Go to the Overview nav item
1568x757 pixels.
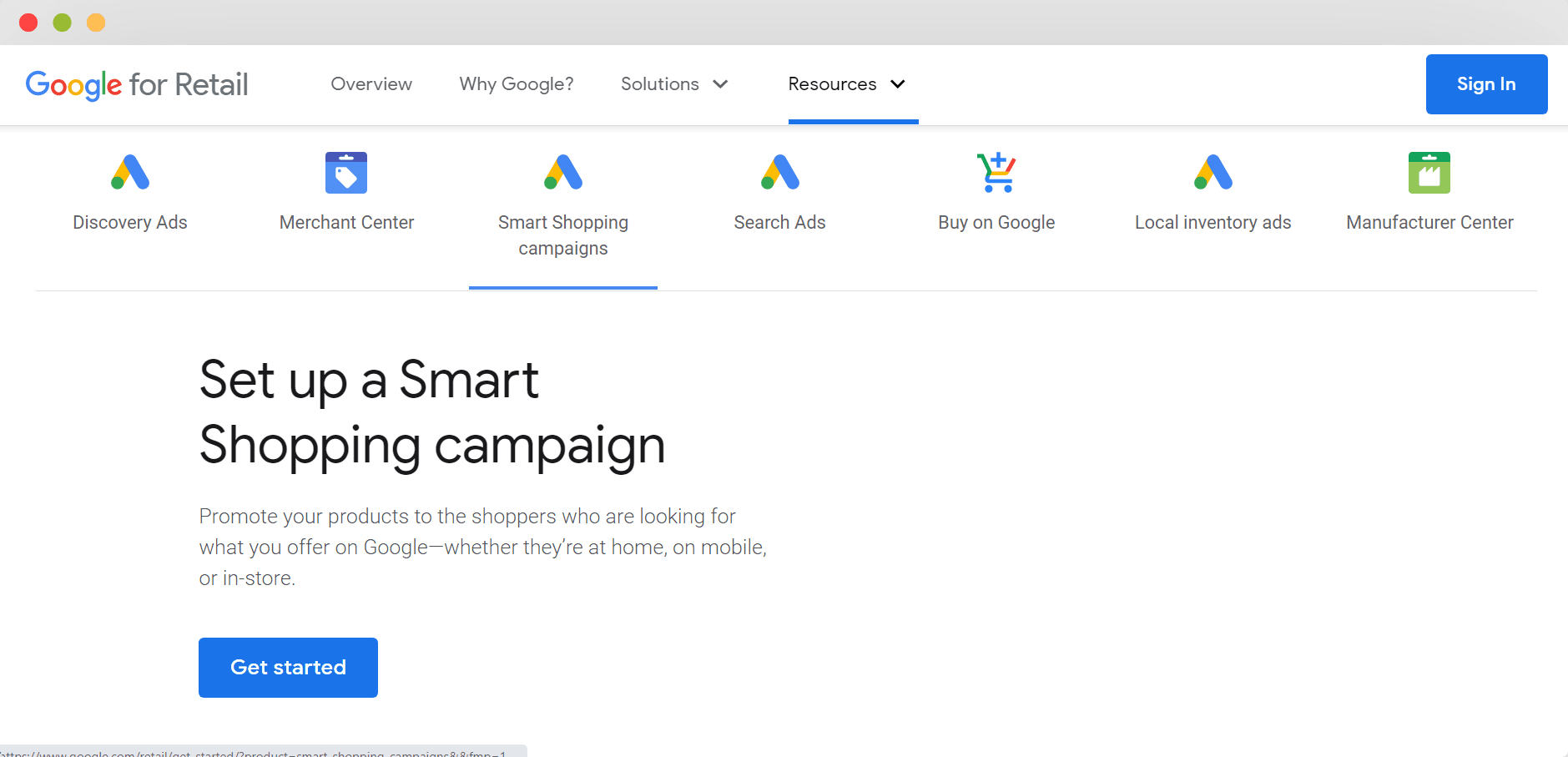coord(371,84)
